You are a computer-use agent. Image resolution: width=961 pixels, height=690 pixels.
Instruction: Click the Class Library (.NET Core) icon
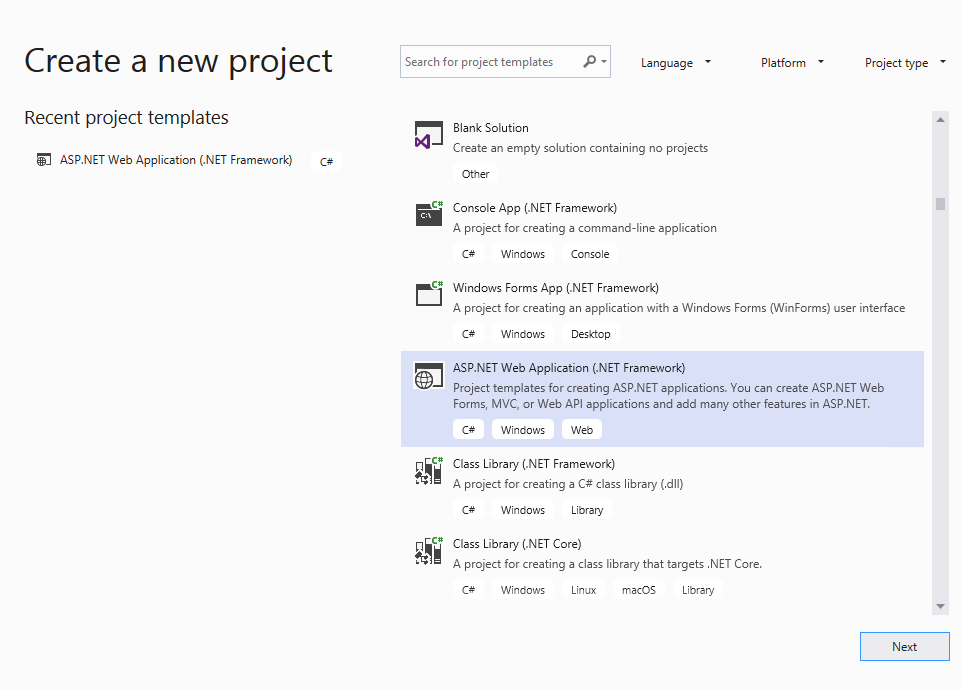pyautogui.click(x=428, y=550)
